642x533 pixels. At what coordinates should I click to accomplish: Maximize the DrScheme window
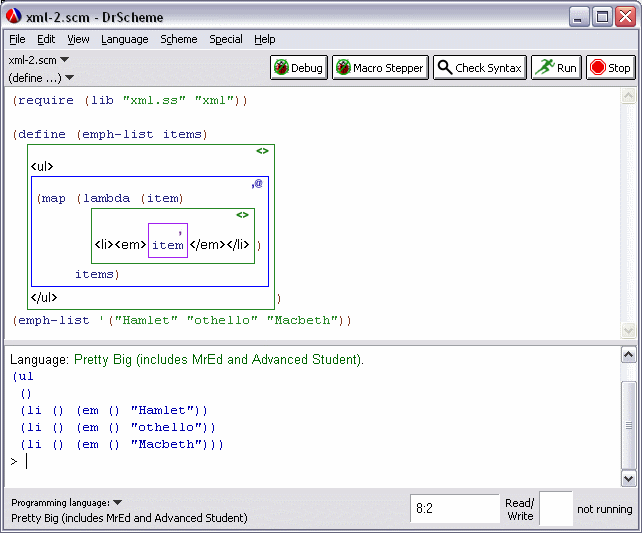(602, 17)
